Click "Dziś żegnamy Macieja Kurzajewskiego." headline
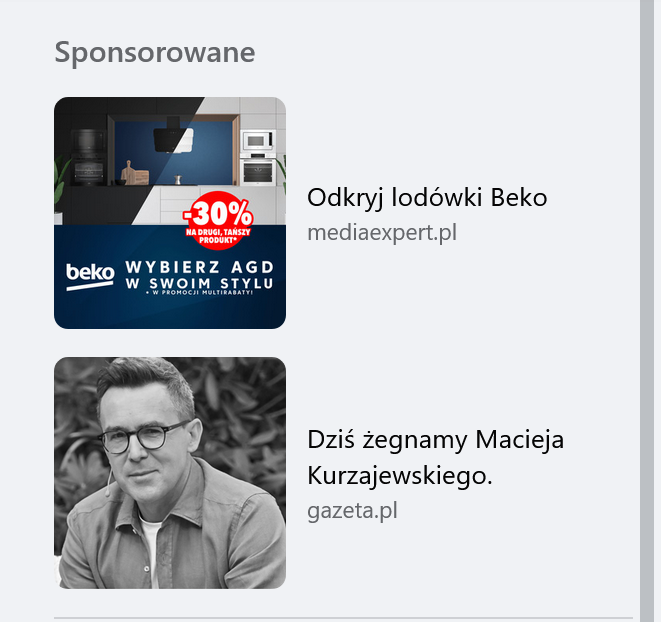The image size is (661, 622). [x=435, y=458]
